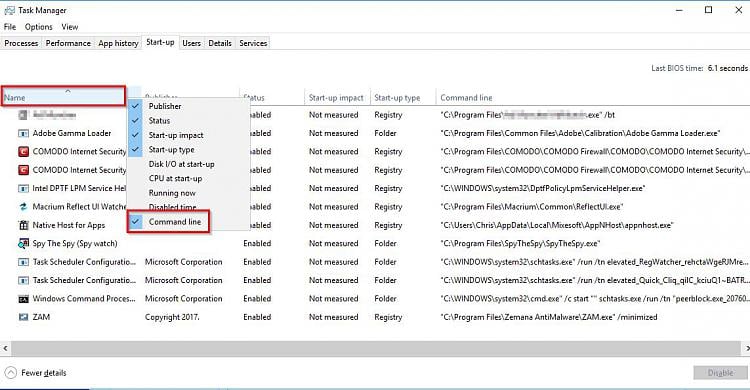Screen dimensions: 750x390
Task: Click the Task Manager title bar icon
Action: pos(10,10)
